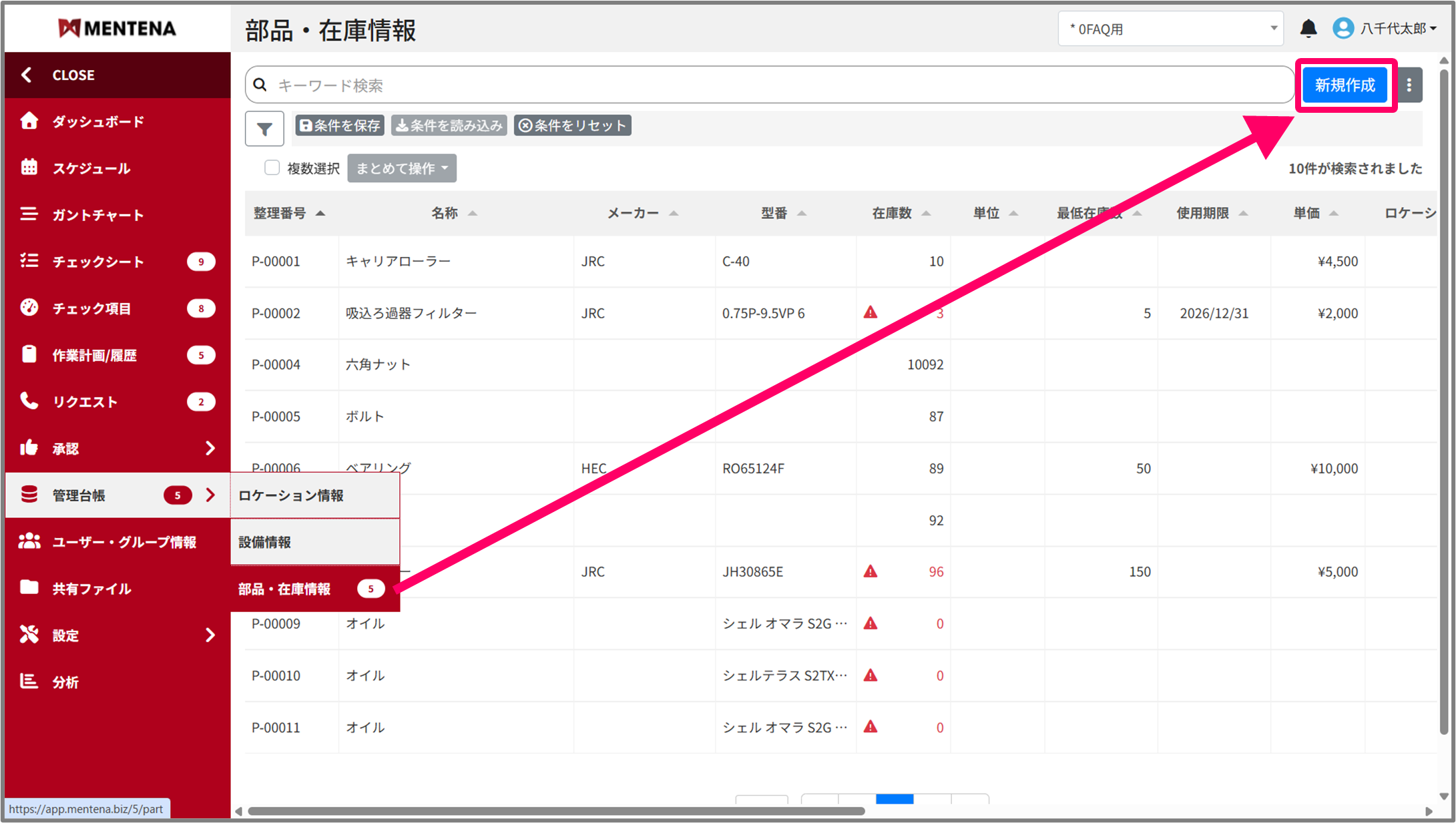This screenshot has width=1456, height=823.
Task: Click the 条件をリセット button
Action: tap(572, 125)
